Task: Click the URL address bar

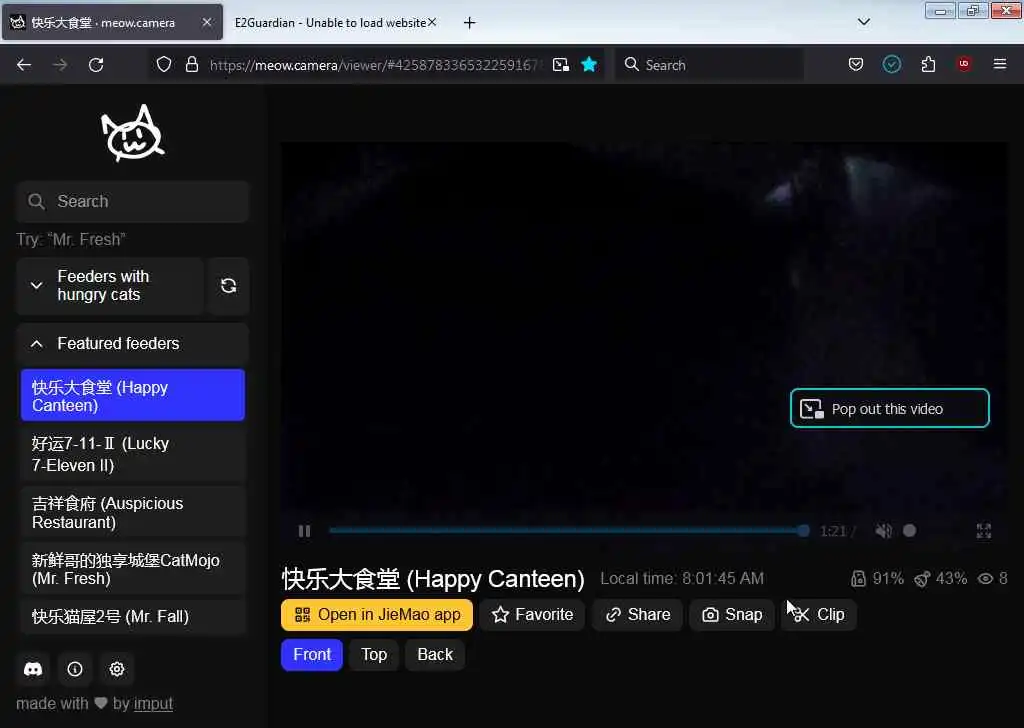Action: tap(374, 65)
